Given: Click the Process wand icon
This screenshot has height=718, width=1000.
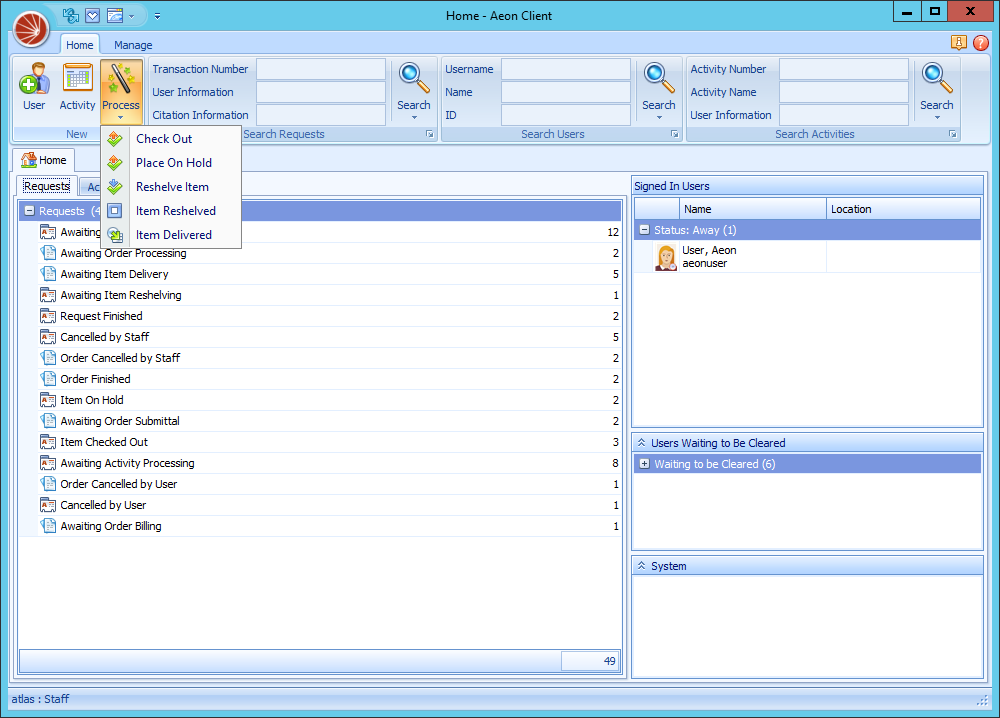Looking at the screenshot, I should pyautogui.click(x=121, y=80).
